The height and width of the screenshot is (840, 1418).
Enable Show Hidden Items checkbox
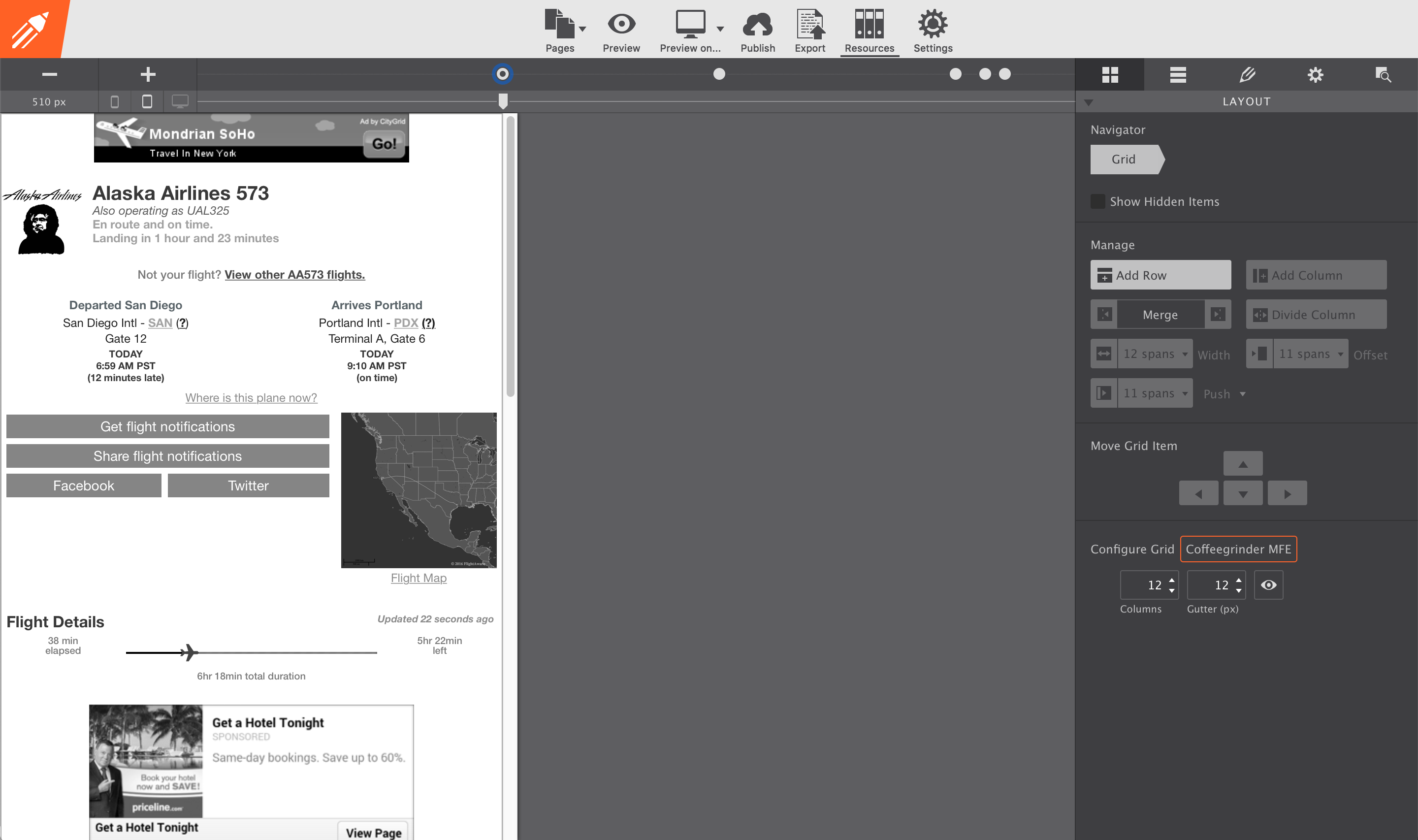click(x=1098, y=201)
